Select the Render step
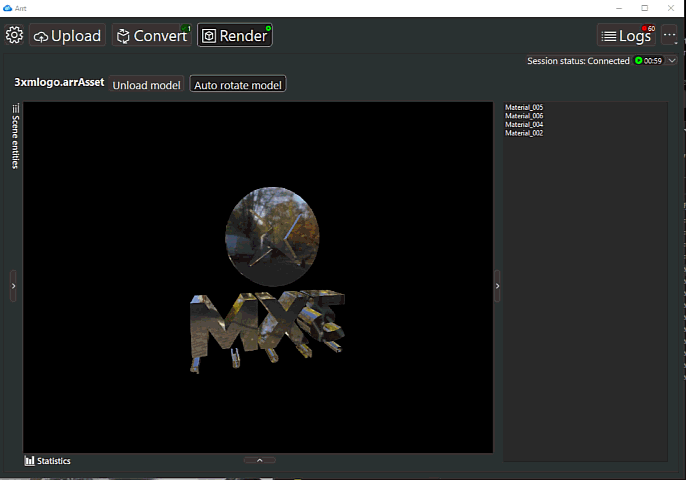Image resolution: width=686 pixels, height=480 pixels. click(234, 36)
